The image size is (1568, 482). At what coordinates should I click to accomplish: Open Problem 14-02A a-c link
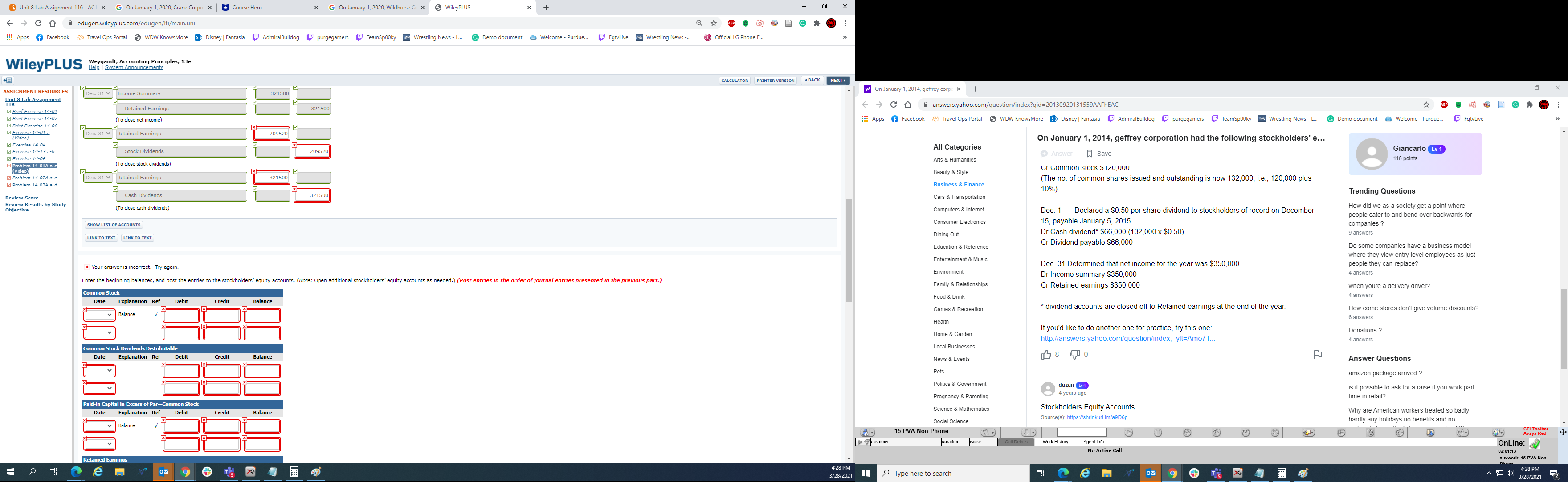pyautogui.click(x=35, y=178)
